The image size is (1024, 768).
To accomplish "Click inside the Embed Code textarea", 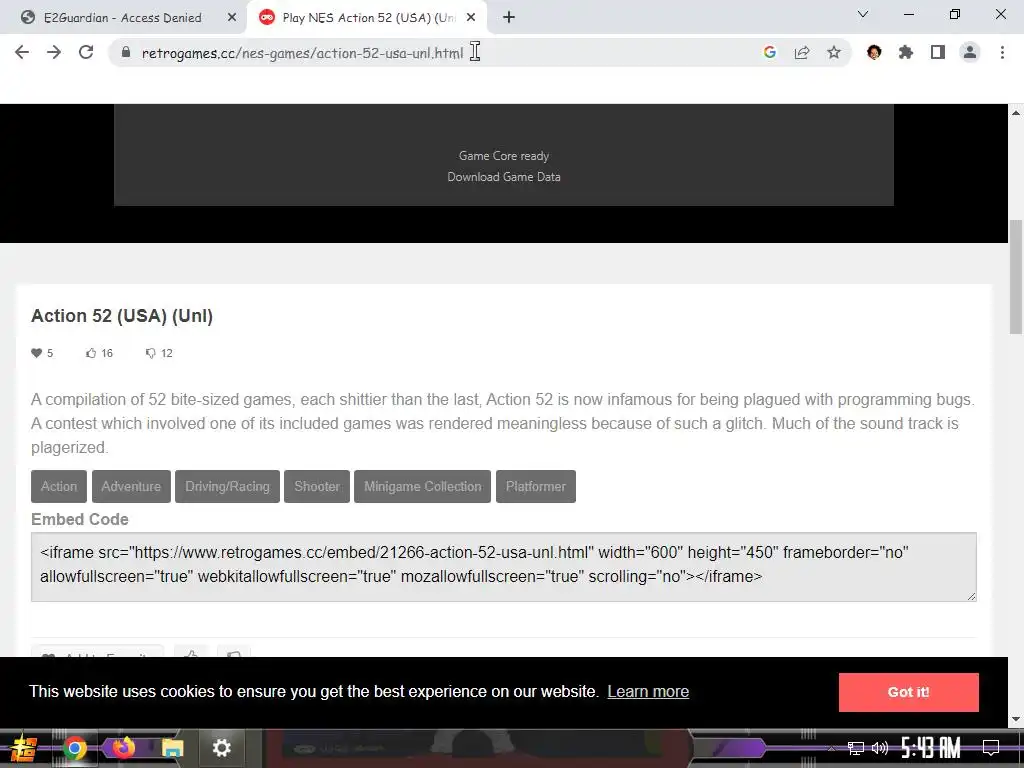I will [504, 567].
